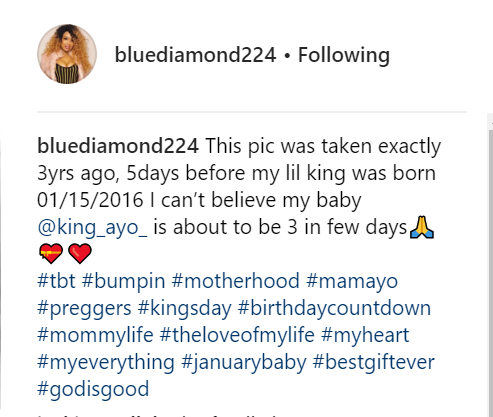493x417 pixels.
Task: Click bluediamond224 username in the header
Action: click(x=195, y=55)
